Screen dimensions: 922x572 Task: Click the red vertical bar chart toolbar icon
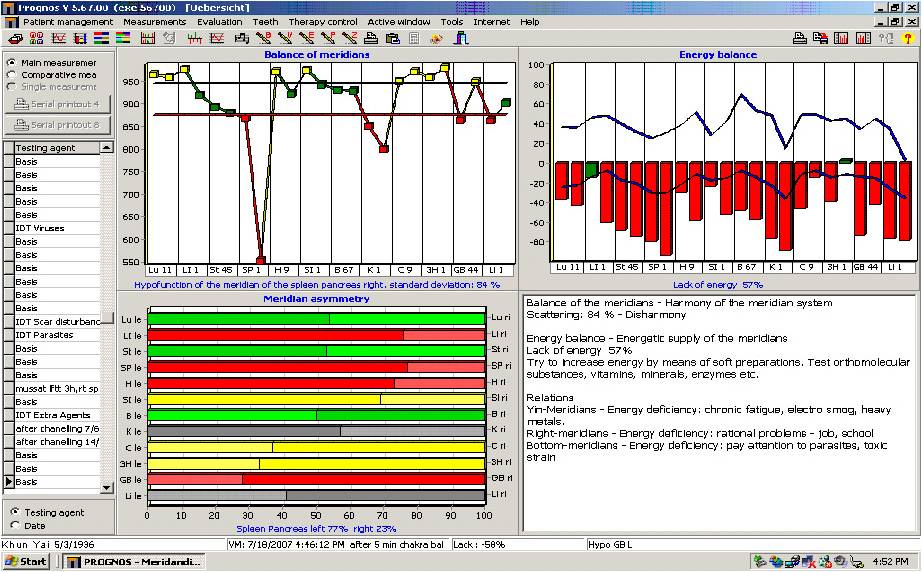148,39
